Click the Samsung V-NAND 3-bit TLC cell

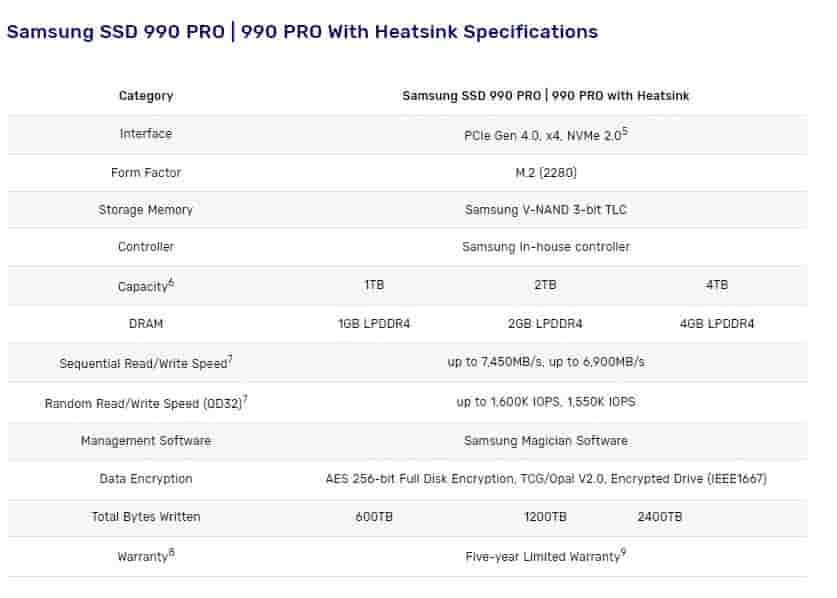coord(545,210)
